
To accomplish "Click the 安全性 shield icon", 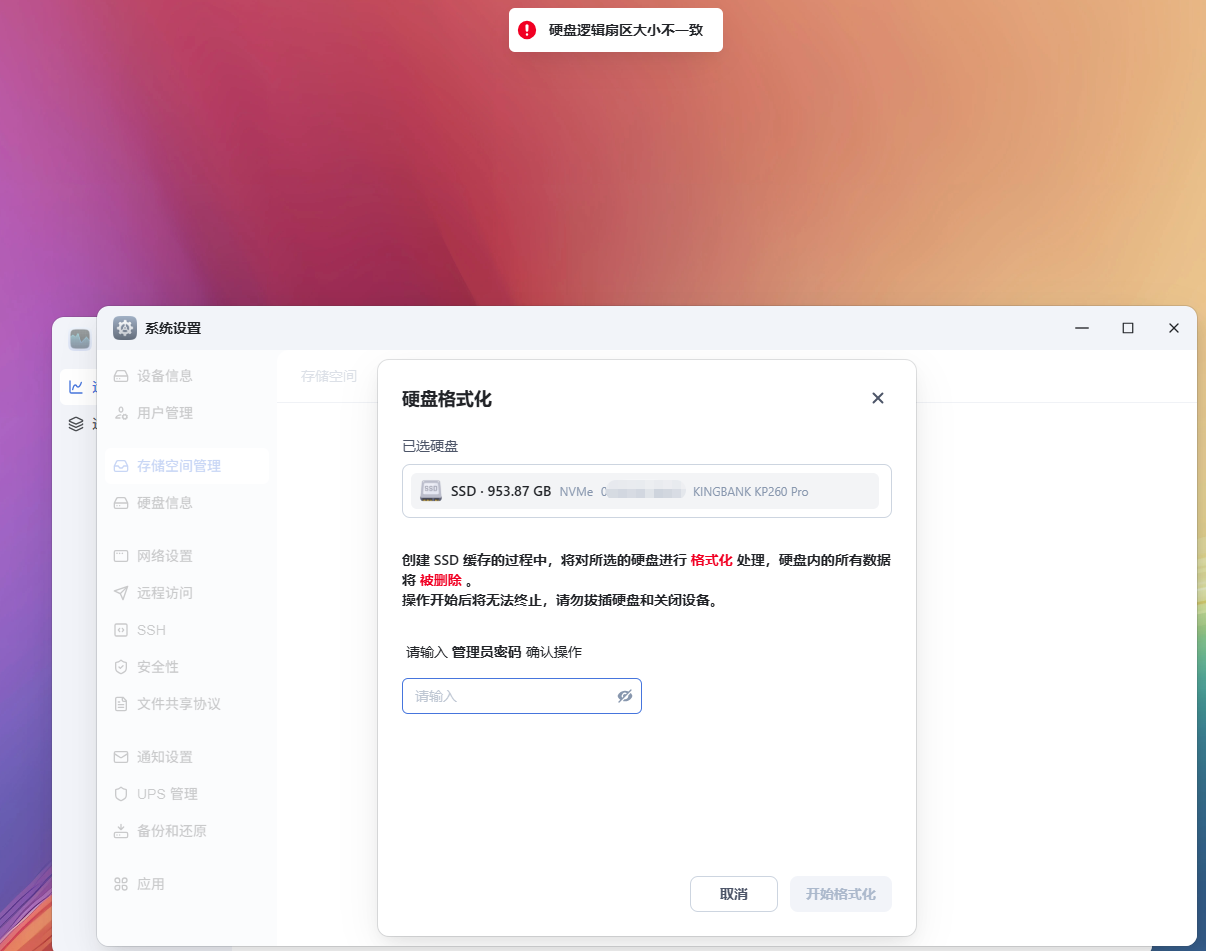I will (x=121, y=667).
